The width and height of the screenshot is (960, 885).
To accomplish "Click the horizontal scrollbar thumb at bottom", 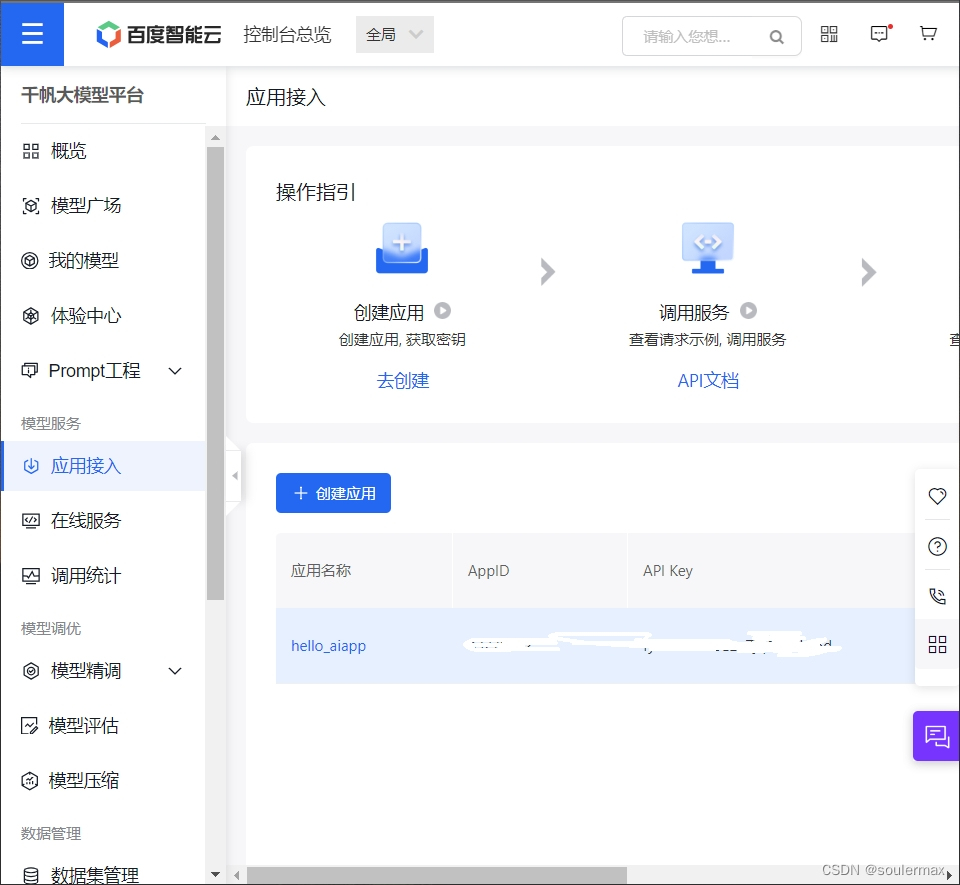I will (x=437, y=875).
